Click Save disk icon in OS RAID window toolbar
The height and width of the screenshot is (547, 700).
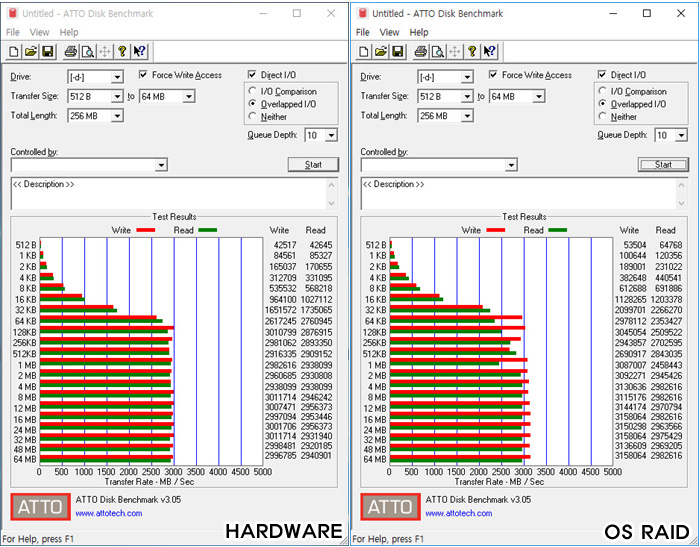[x=398, y=52]
